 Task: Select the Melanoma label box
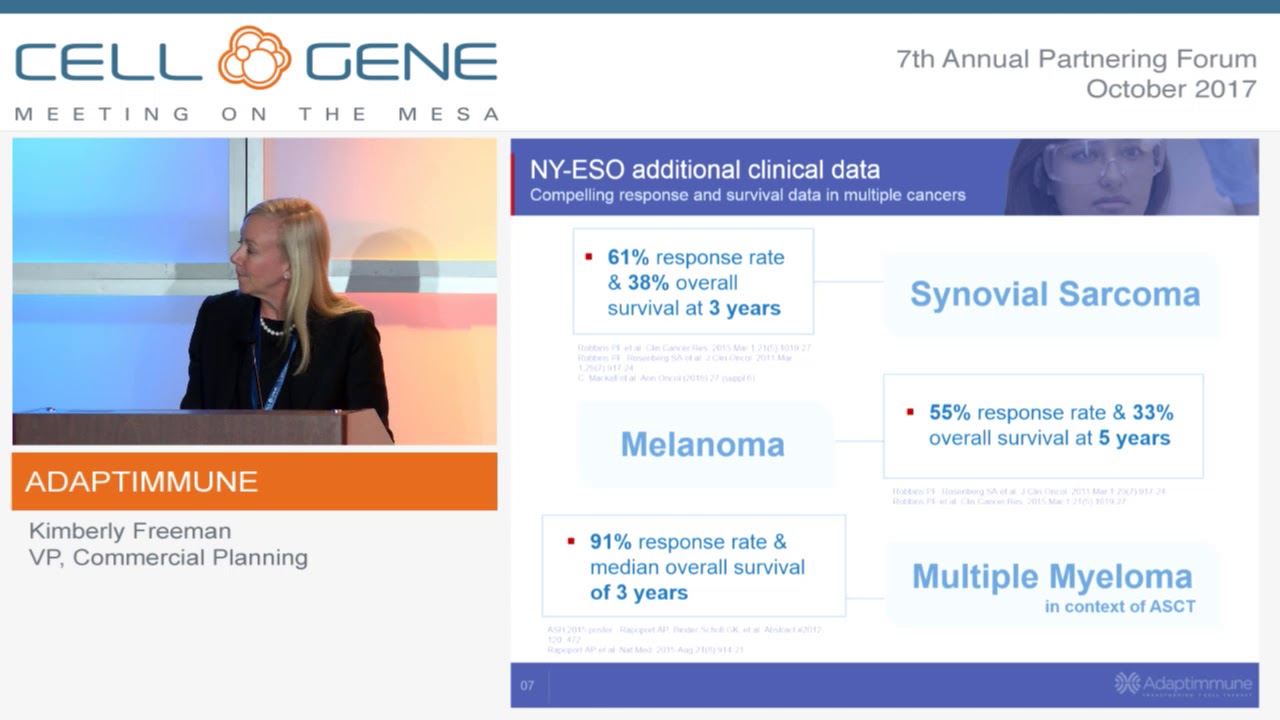[704, 444]
